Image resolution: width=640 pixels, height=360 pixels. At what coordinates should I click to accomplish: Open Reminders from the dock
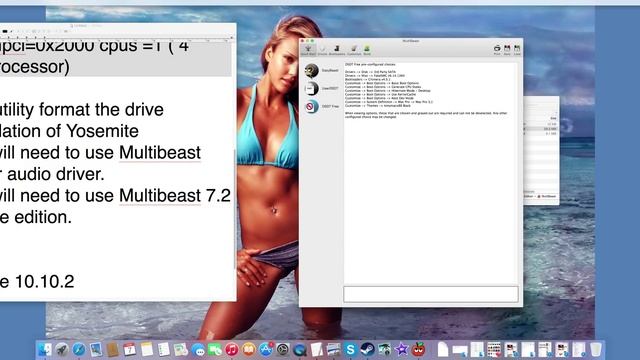pos(164,349)
